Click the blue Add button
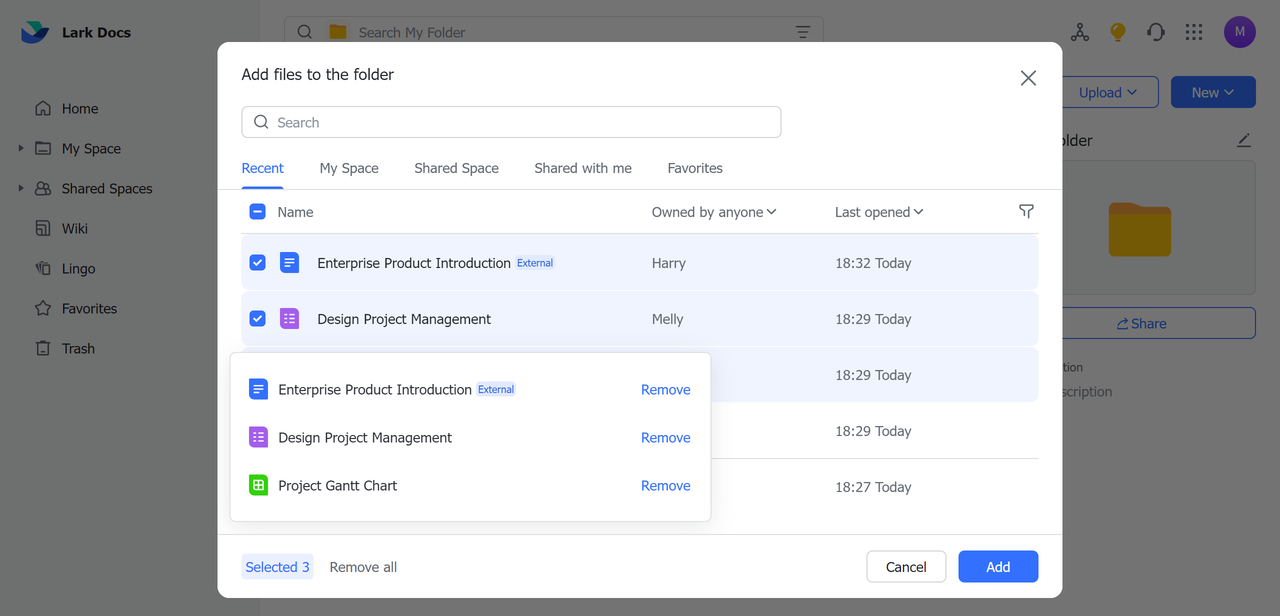 [x=997, y=566]
